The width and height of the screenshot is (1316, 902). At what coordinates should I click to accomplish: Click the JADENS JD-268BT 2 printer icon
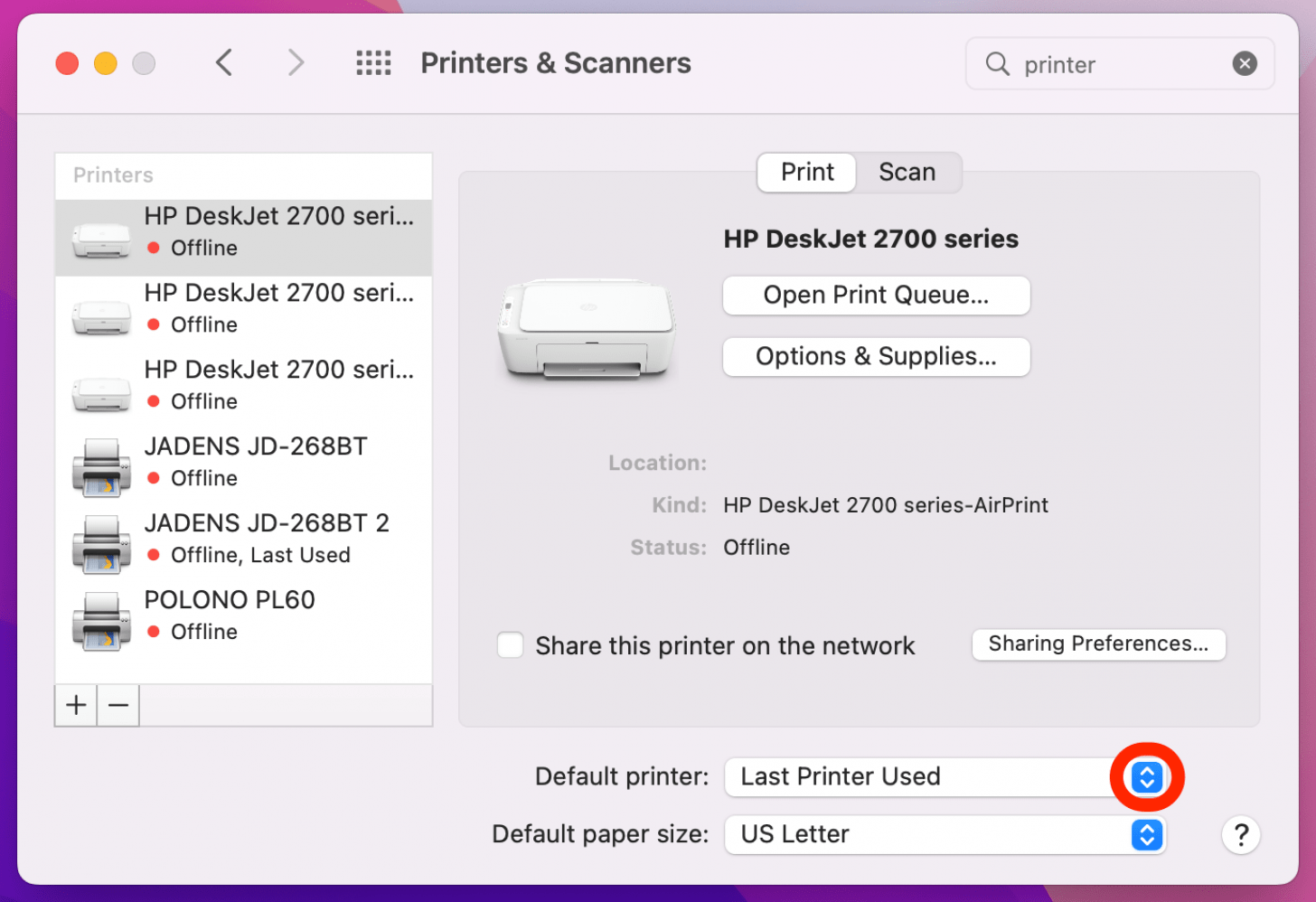click(x=101, y=544)
